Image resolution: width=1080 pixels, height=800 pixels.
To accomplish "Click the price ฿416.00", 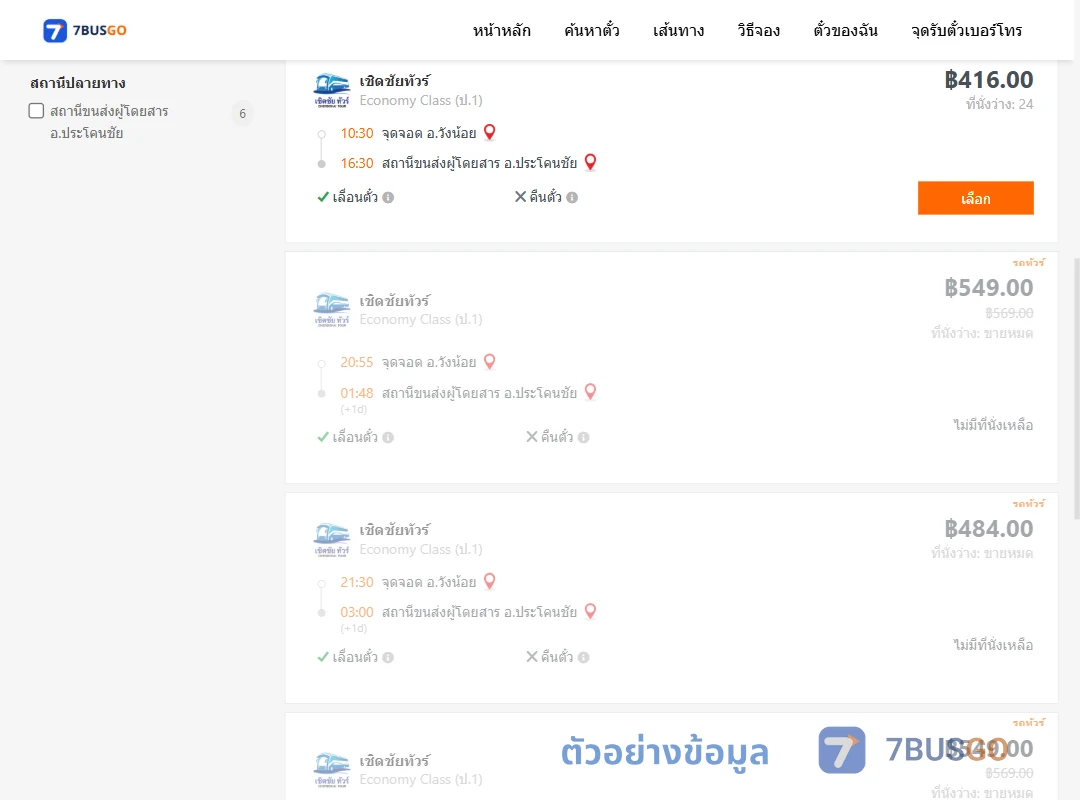I will [x=988, y=80].
